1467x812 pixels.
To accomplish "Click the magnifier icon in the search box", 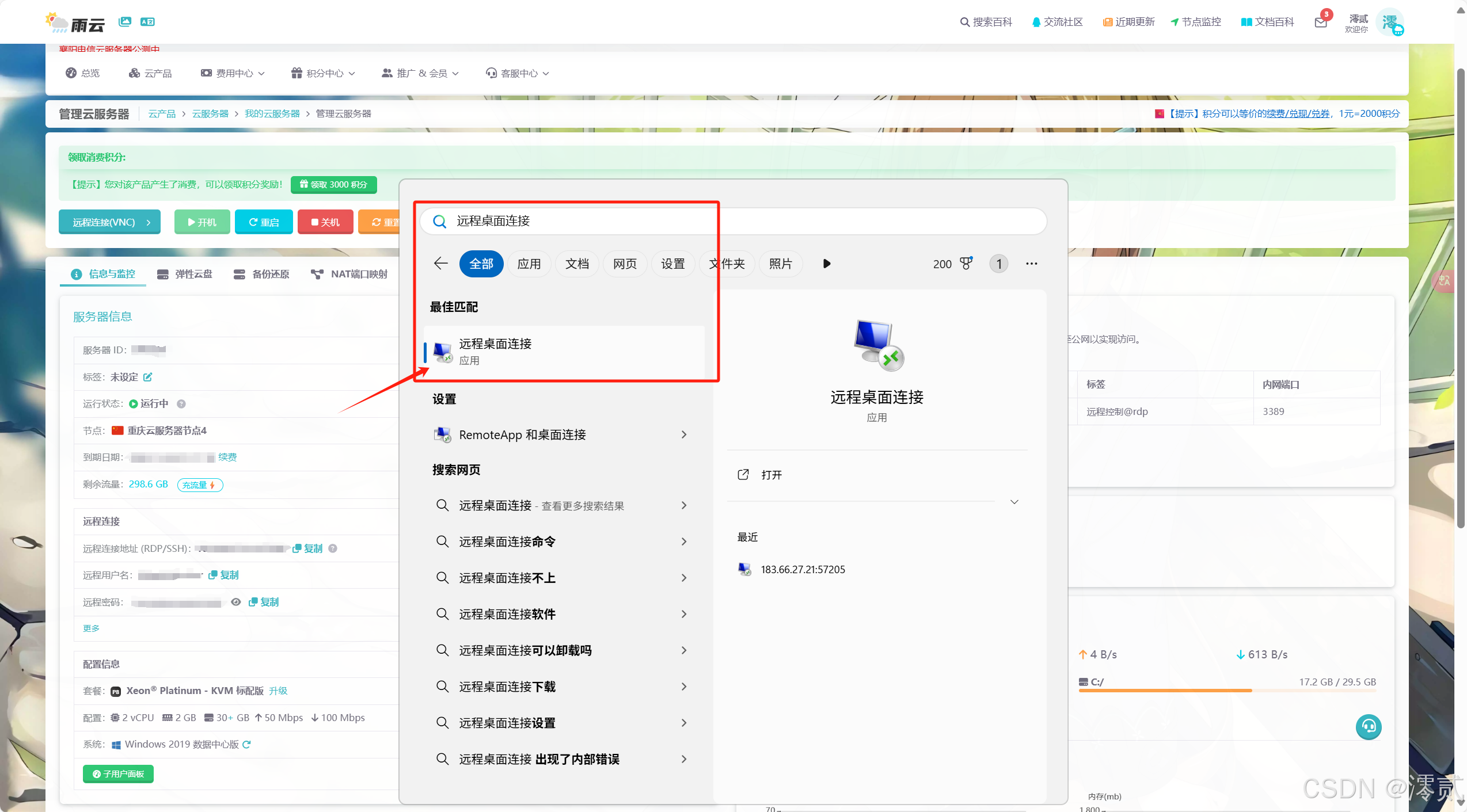I will (x=439, y=221).
